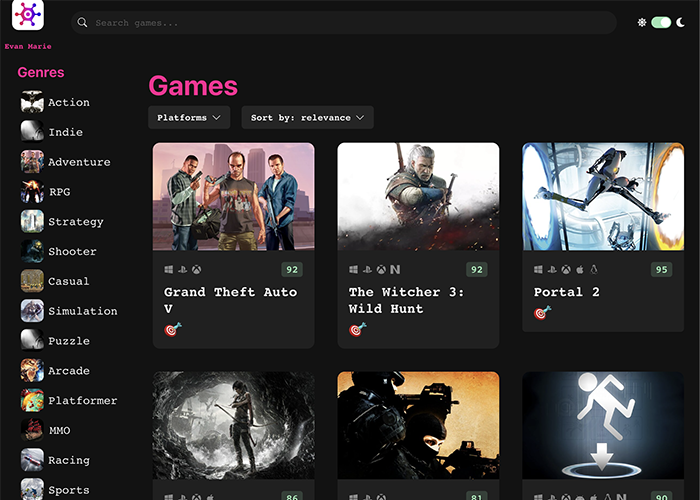The image size is (700, 500).
Task: Click the search magnifier icon
Action: tap(82, 22)
